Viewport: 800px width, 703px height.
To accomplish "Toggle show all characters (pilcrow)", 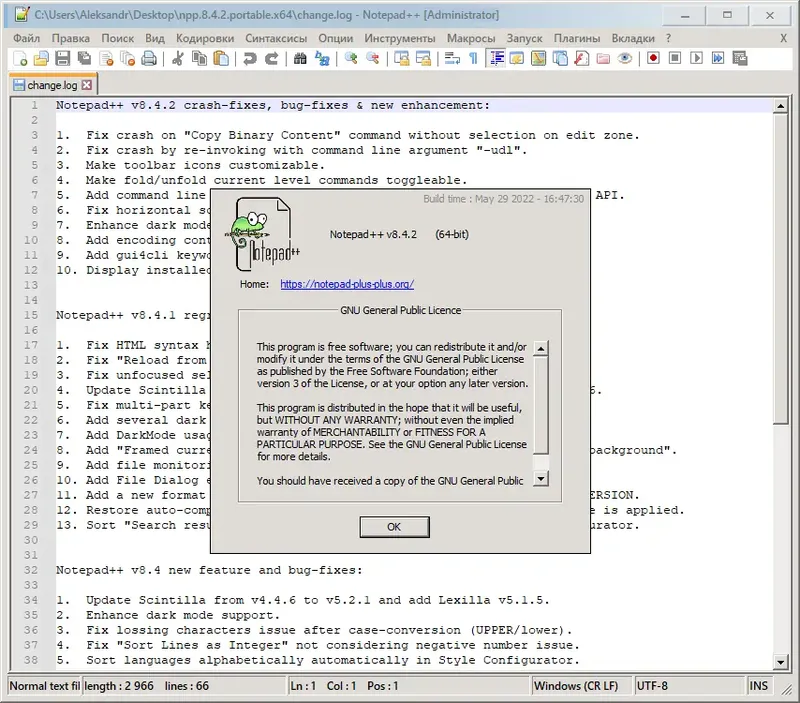I will click(x=473, y=59).
